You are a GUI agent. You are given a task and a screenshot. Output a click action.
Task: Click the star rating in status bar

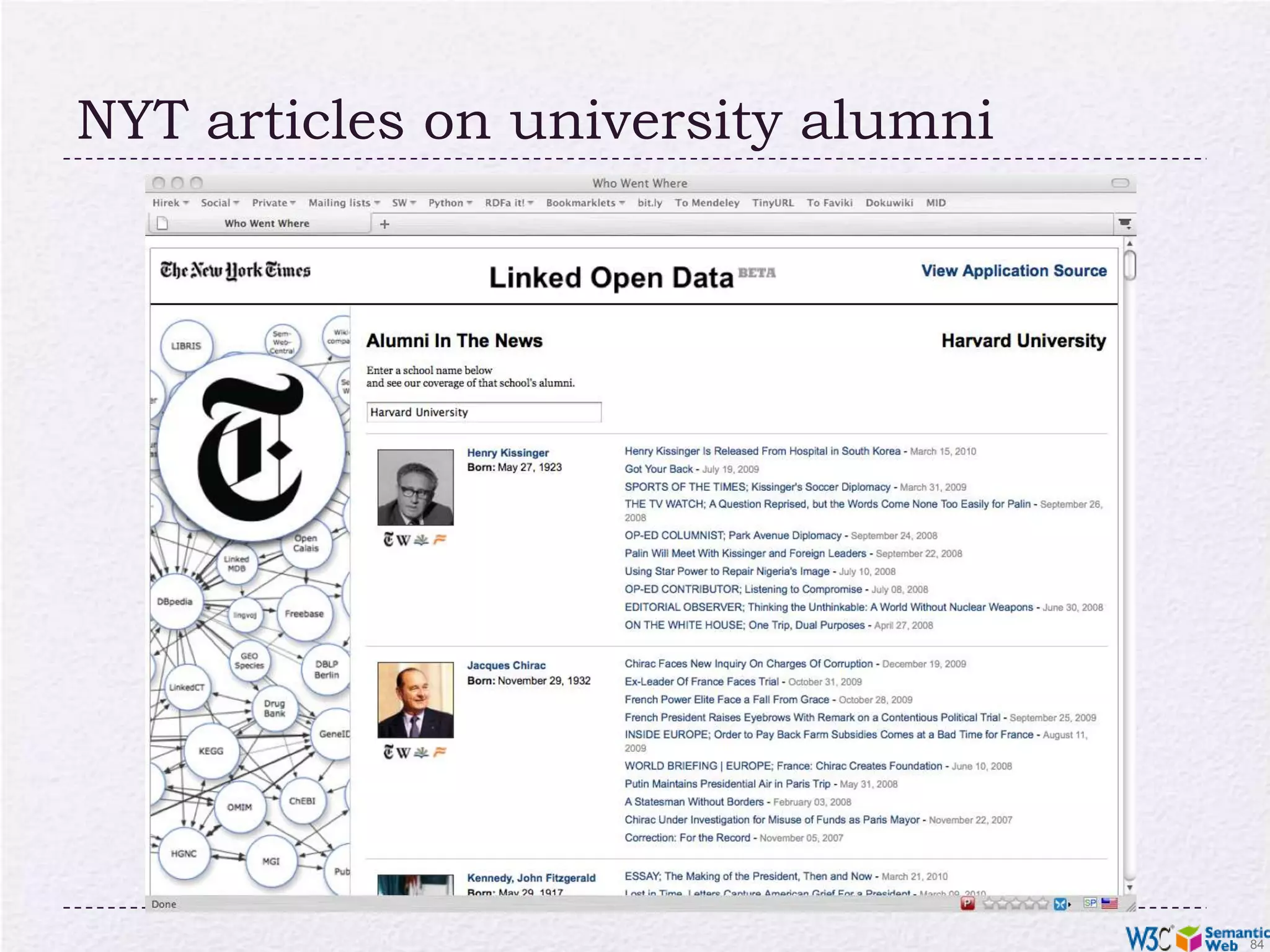point(1015,904)
